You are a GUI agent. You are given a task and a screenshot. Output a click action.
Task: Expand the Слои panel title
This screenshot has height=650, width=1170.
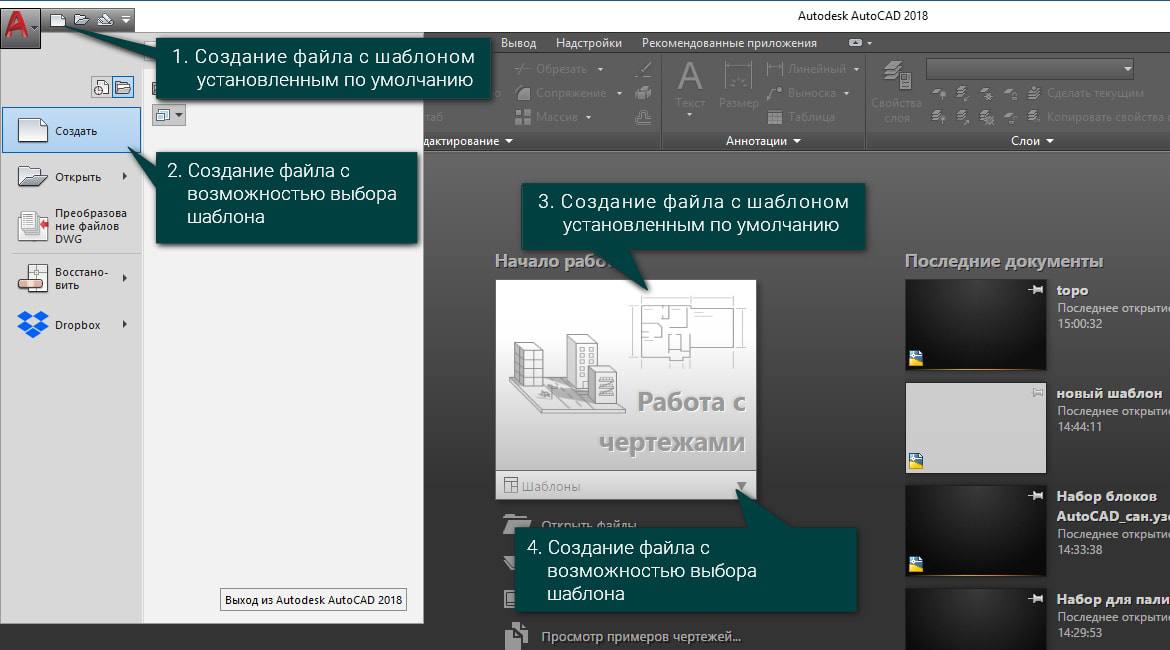pyautogui.click(x=1032, y=141)
